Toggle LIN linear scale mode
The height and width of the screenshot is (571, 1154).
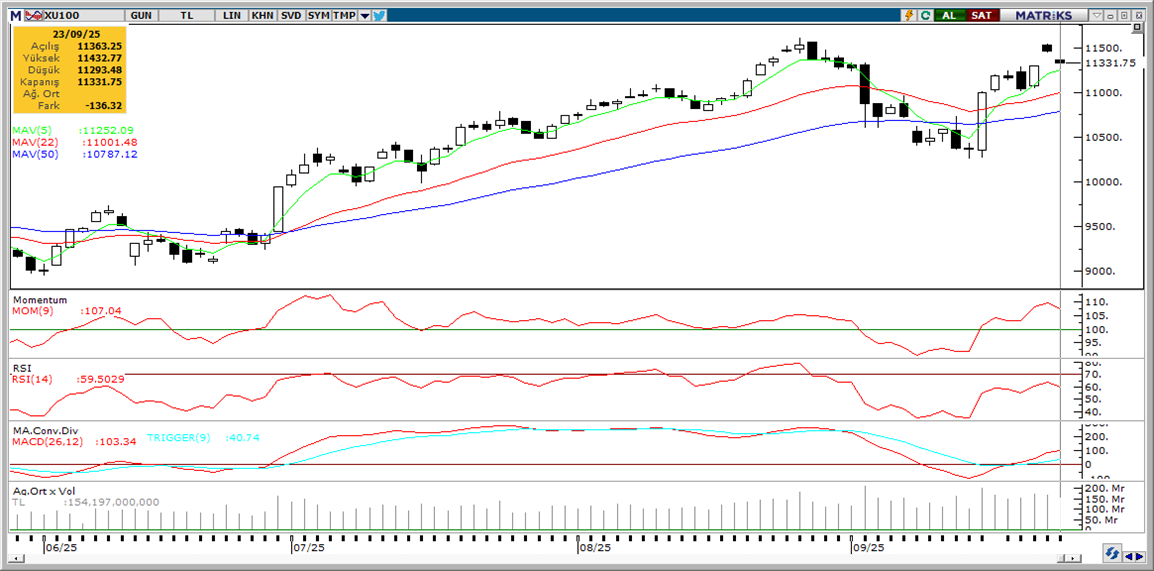point(232,15)
